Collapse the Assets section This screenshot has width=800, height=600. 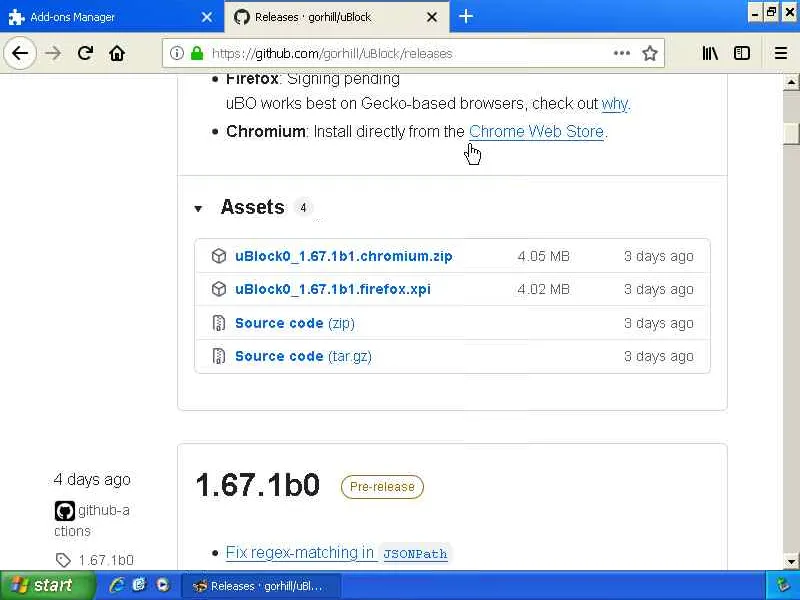click(198, 208)
